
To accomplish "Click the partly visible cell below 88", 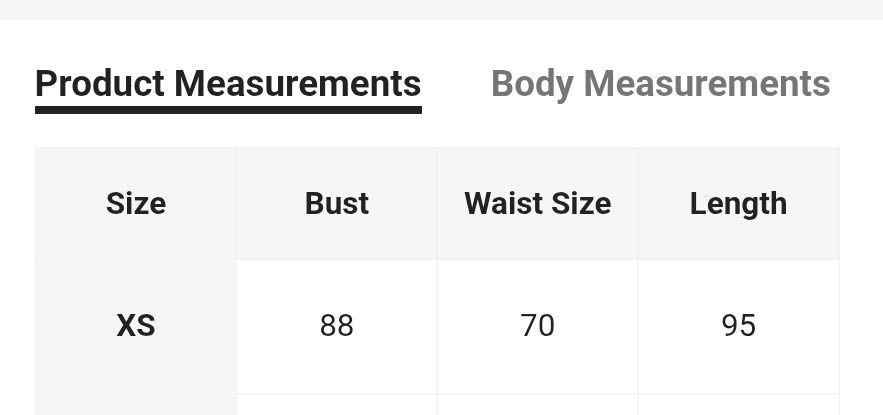I will coord(337,405).
